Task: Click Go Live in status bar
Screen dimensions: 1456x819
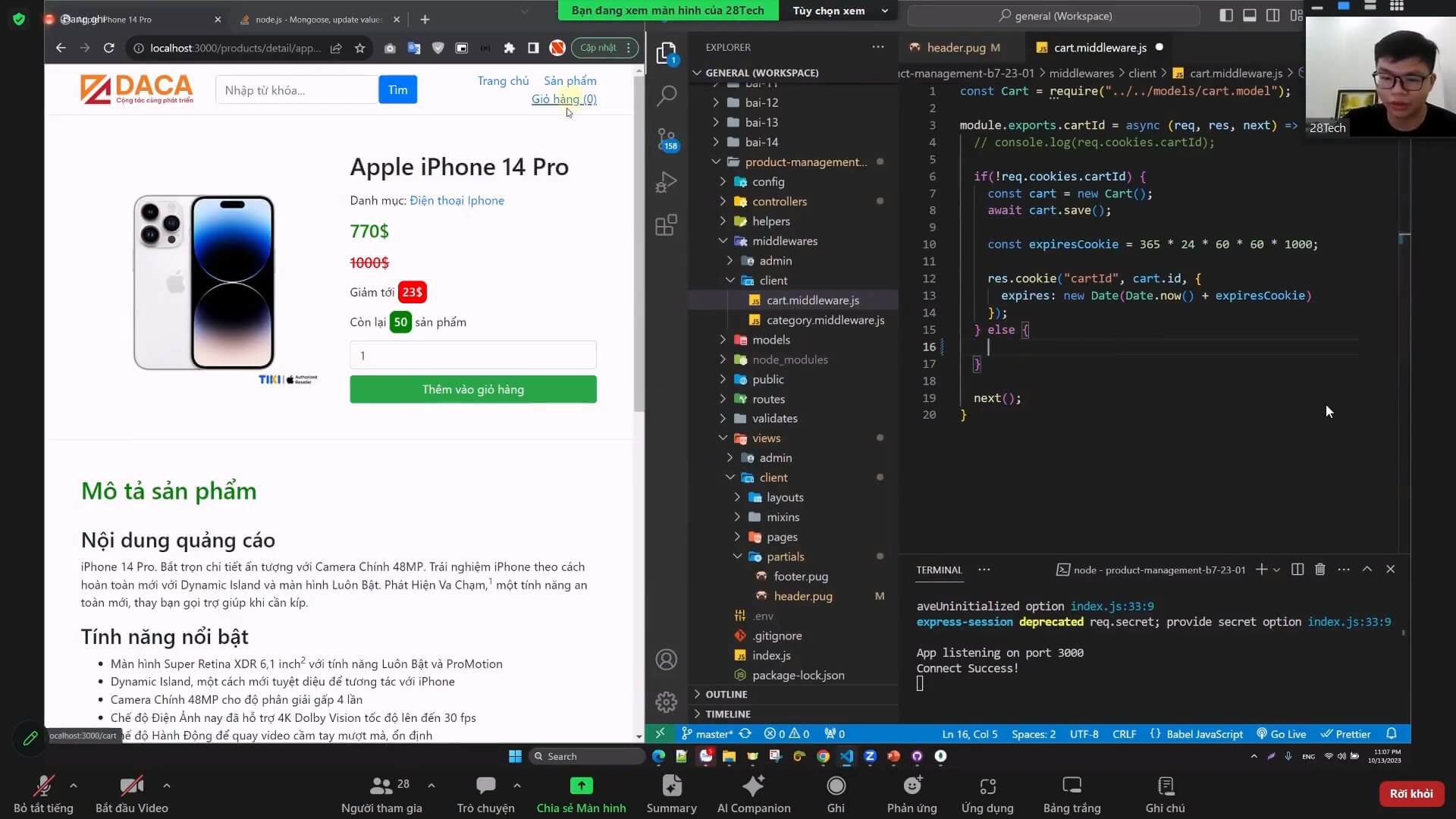Action: point(1282,734)
